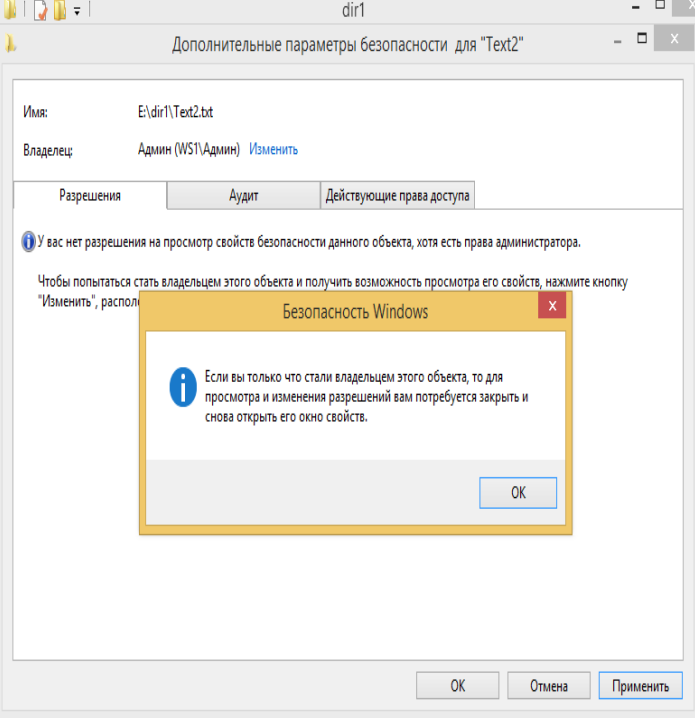Click the Отмена button
Screen dimensions: 695x718
[549, 685]
